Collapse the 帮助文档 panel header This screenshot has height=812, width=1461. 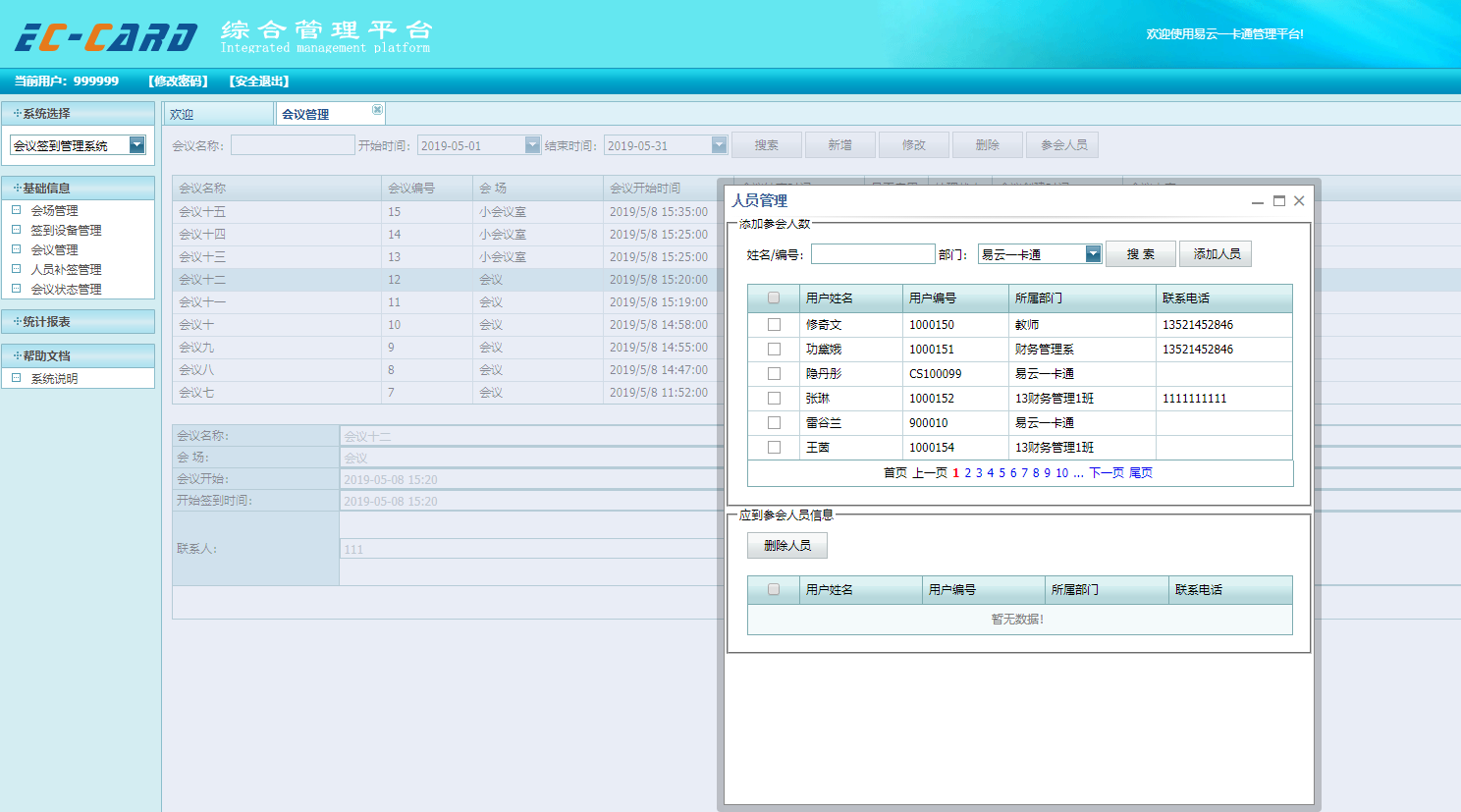78,355
